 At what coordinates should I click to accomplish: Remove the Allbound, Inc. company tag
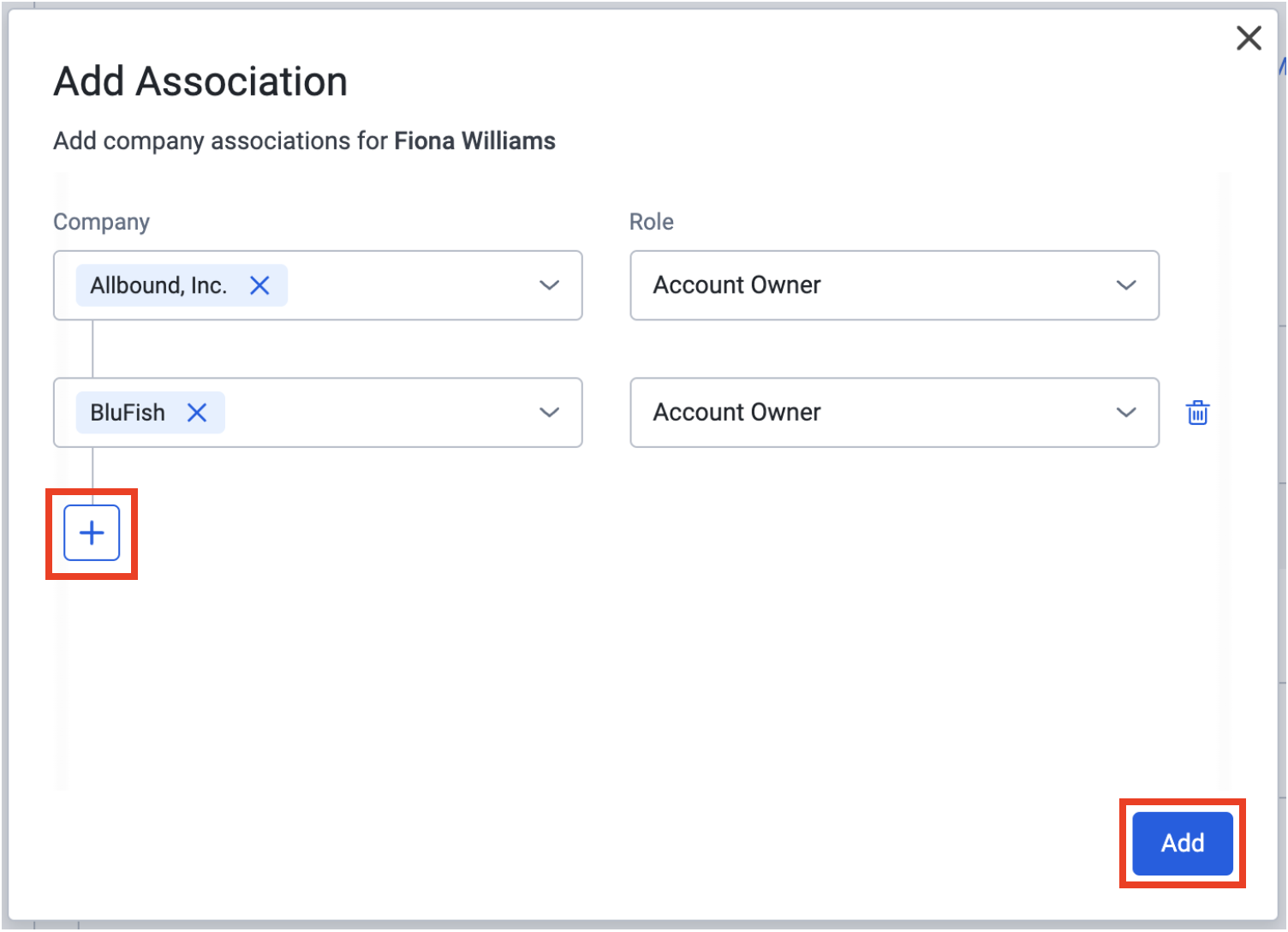click(x=259, y=285)
